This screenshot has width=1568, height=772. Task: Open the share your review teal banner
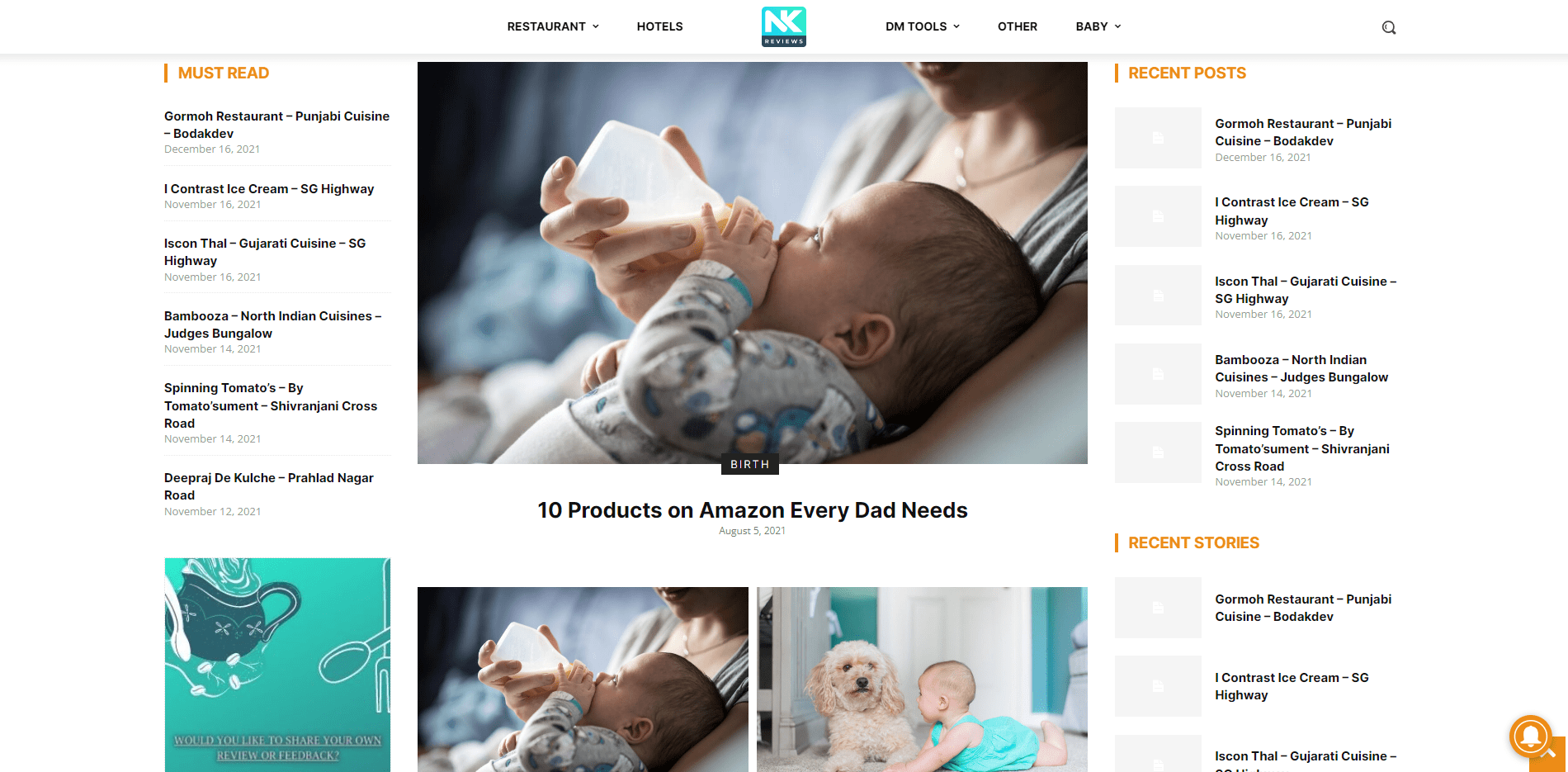[x=277, y=665]
